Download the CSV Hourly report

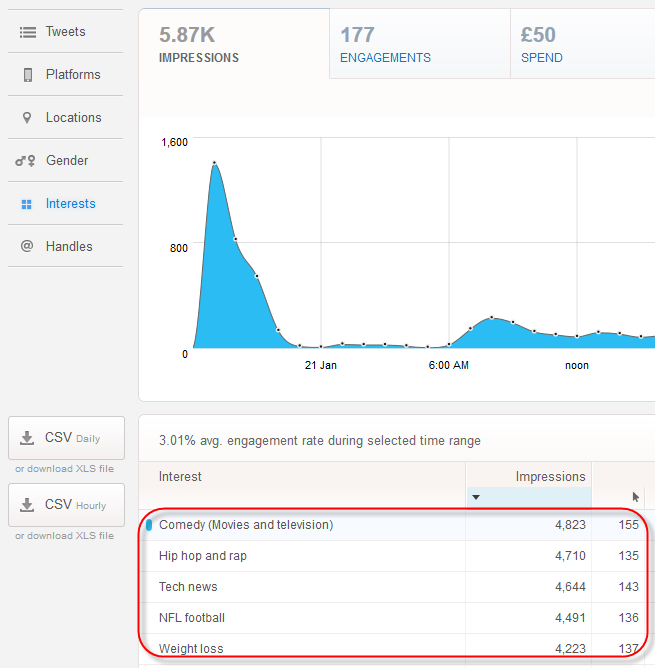pyautogui.click(x=67, y=505)
